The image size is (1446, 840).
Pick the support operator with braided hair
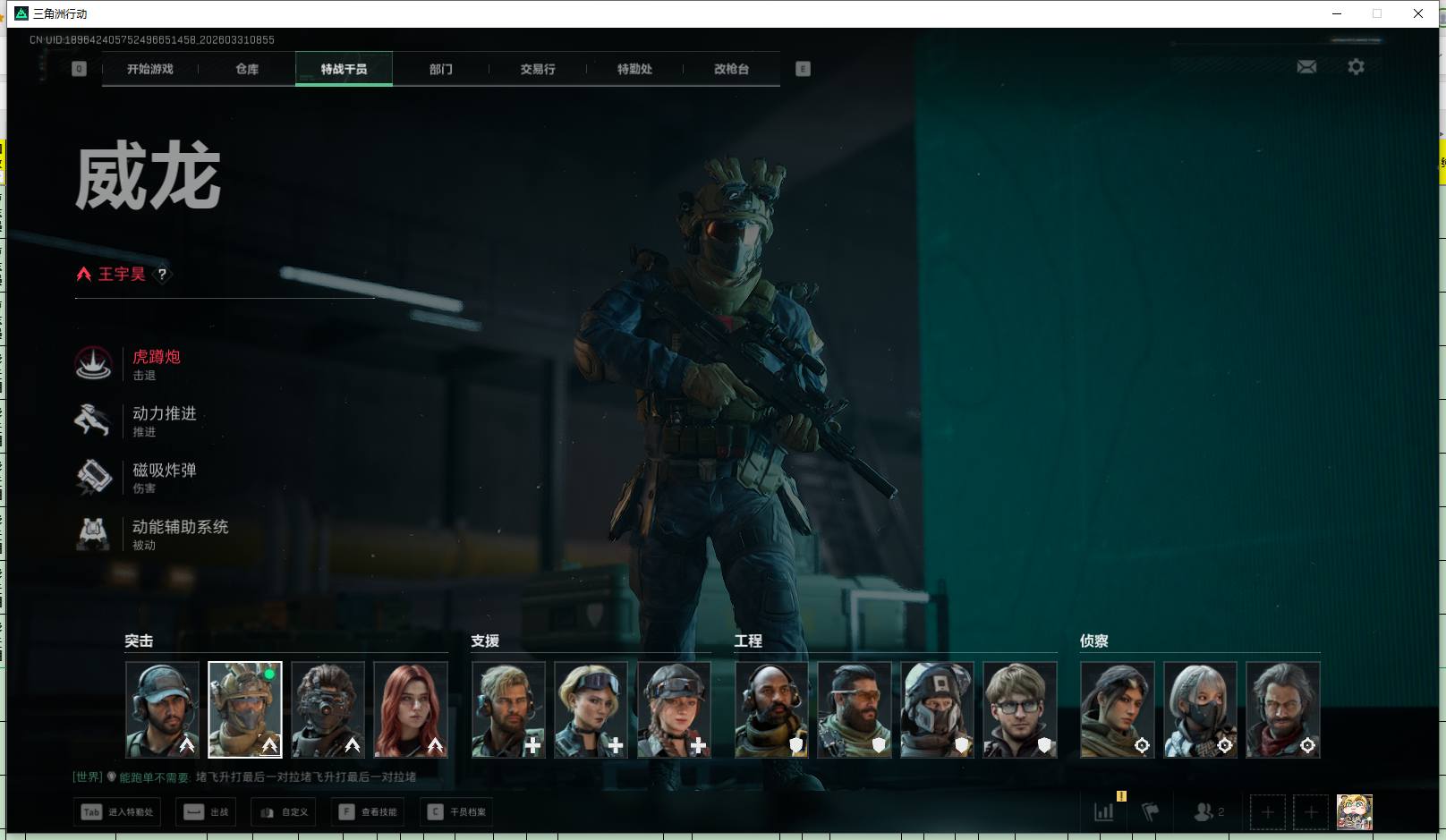click(x=674, y=709)
